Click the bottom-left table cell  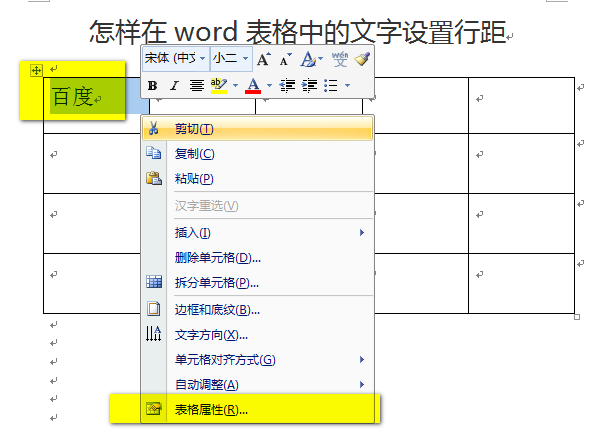click(x=92, y=283)
